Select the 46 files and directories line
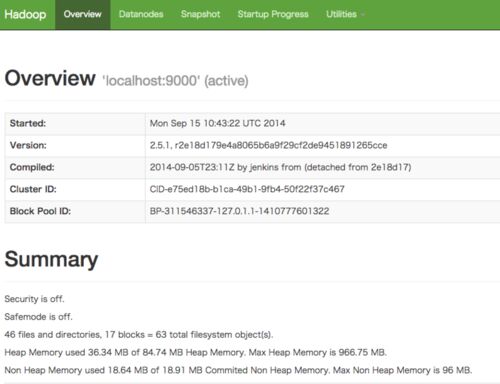 139,335
